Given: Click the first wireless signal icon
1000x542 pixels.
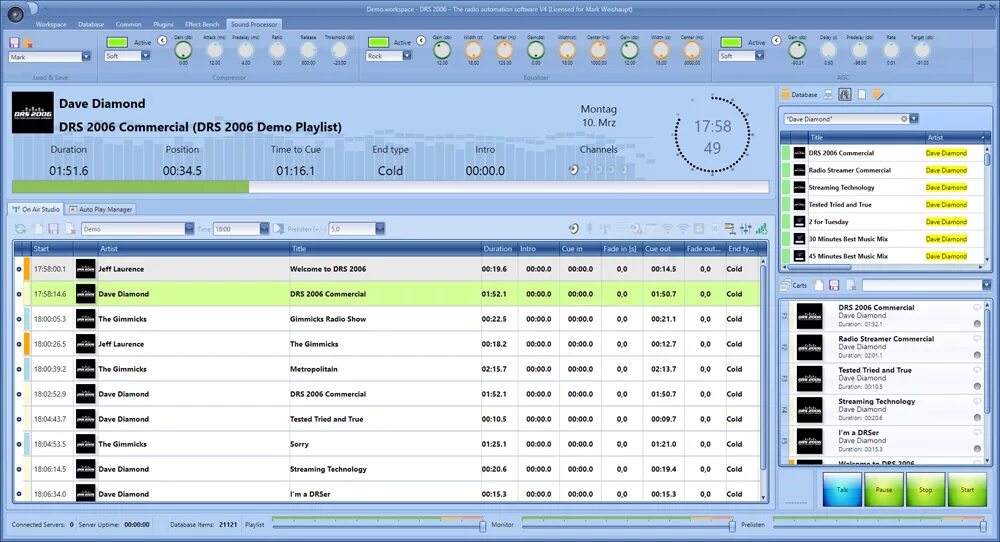Looking at the screenshot, I should tap(667, 229).
